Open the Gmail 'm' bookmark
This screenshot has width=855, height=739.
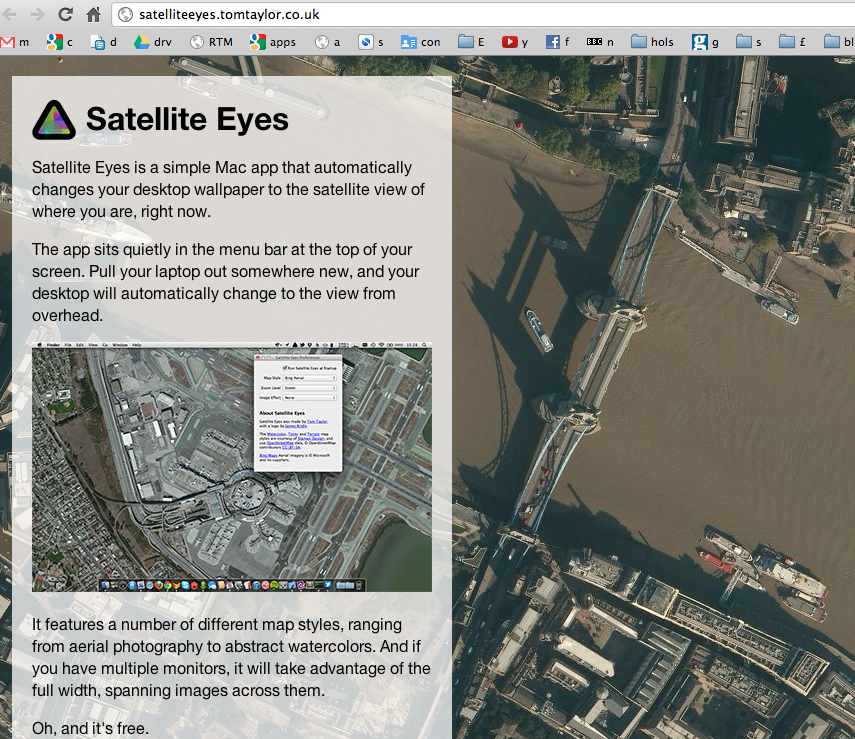(15, 42)
